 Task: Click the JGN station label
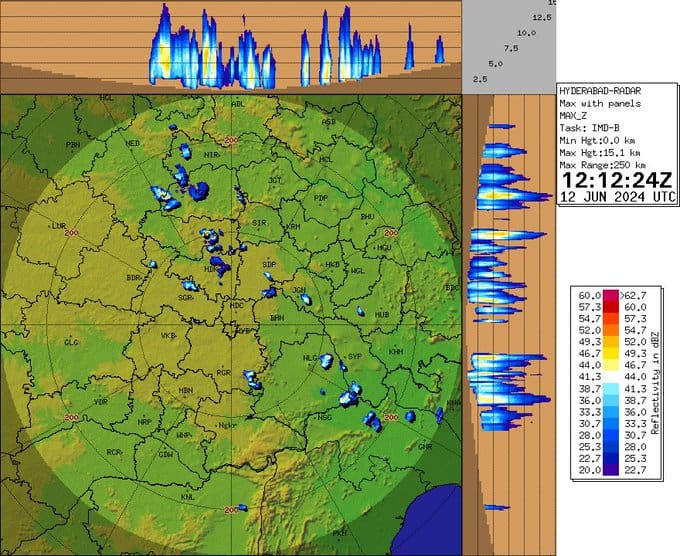click(x=299, y=290)
